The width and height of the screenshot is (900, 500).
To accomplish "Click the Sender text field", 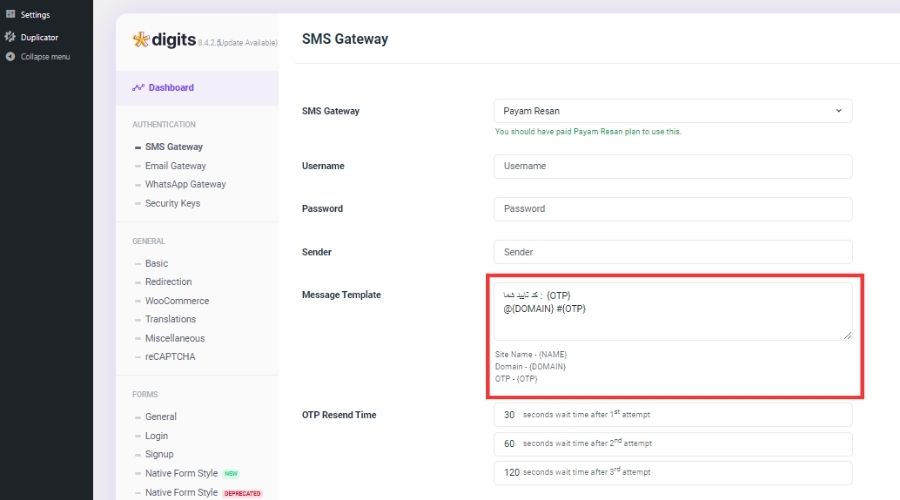I will [x=672, y=252].
